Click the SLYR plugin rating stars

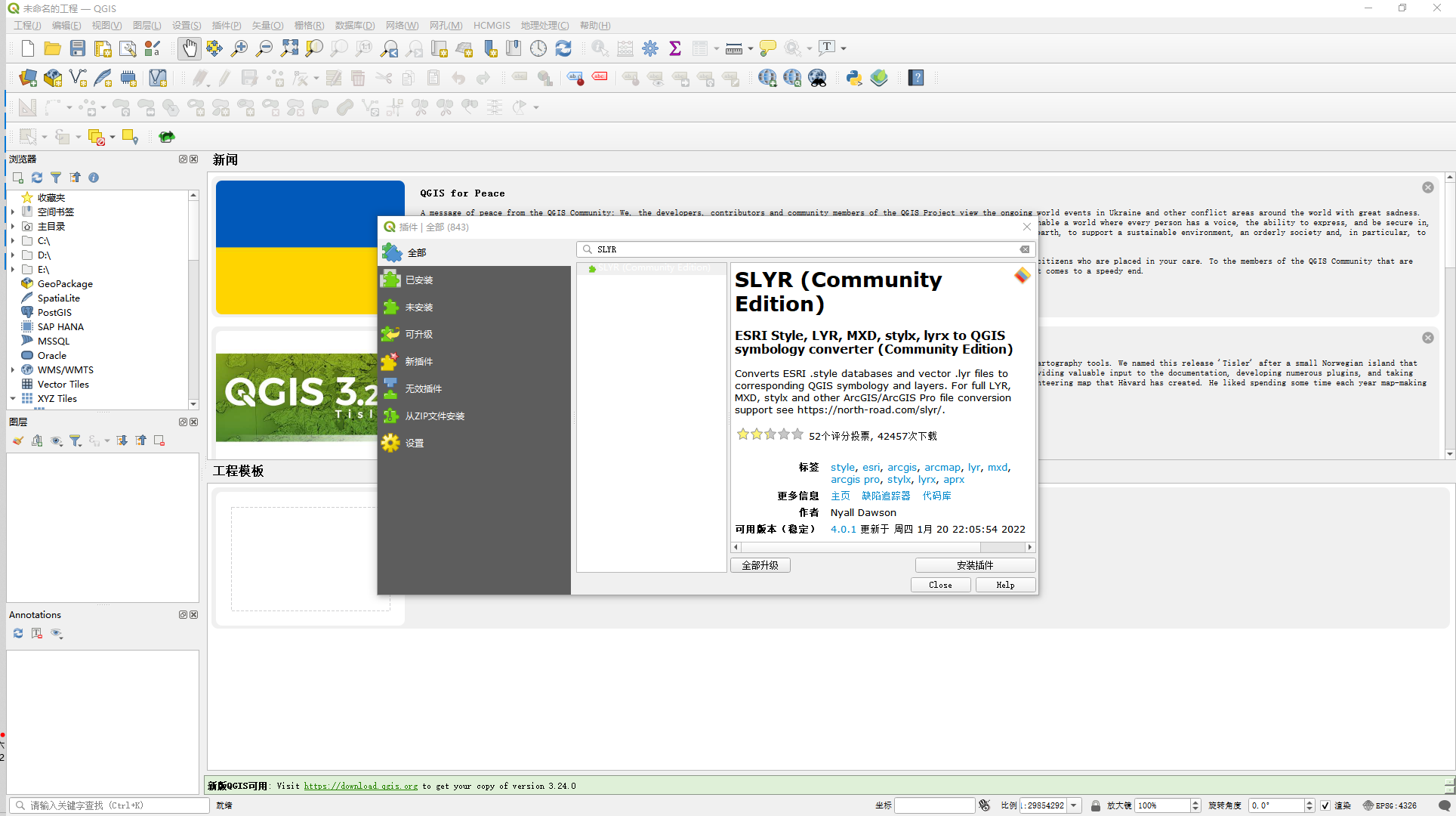click(x=770, y=434)
